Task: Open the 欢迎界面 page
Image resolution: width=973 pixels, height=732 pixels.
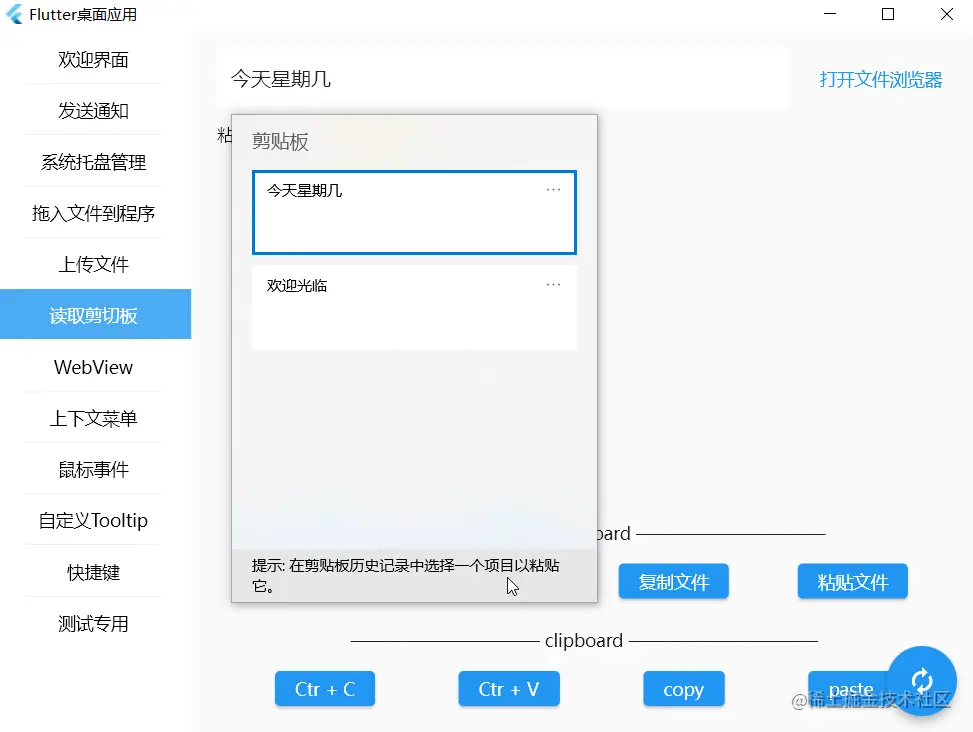Action: coord(93,60)
